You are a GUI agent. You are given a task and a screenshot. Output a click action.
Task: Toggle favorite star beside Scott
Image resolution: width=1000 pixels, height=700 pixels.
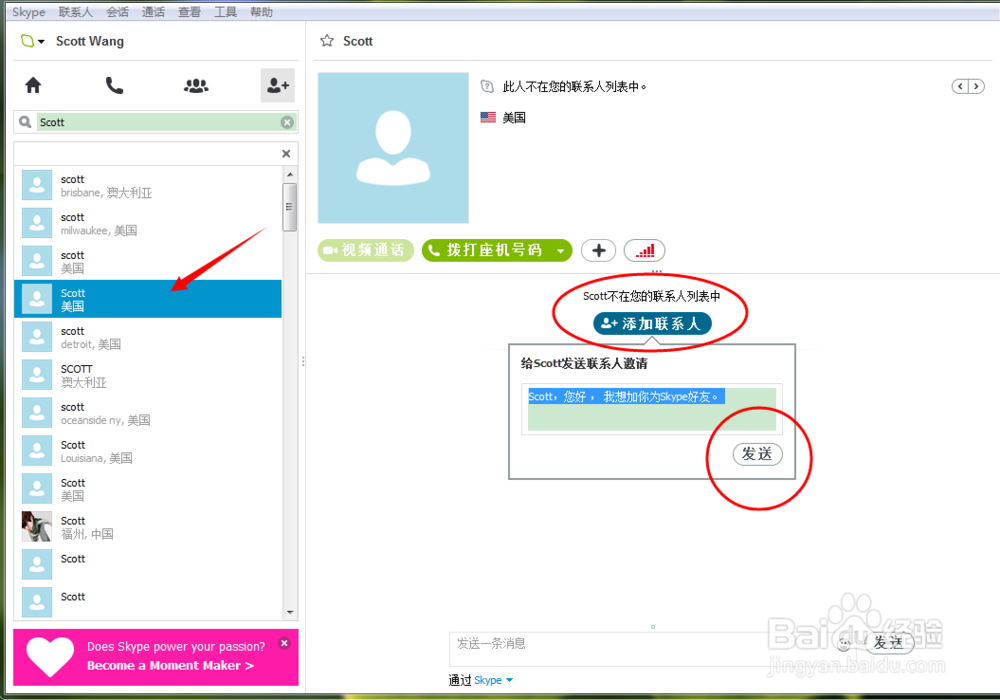[327, 41]
